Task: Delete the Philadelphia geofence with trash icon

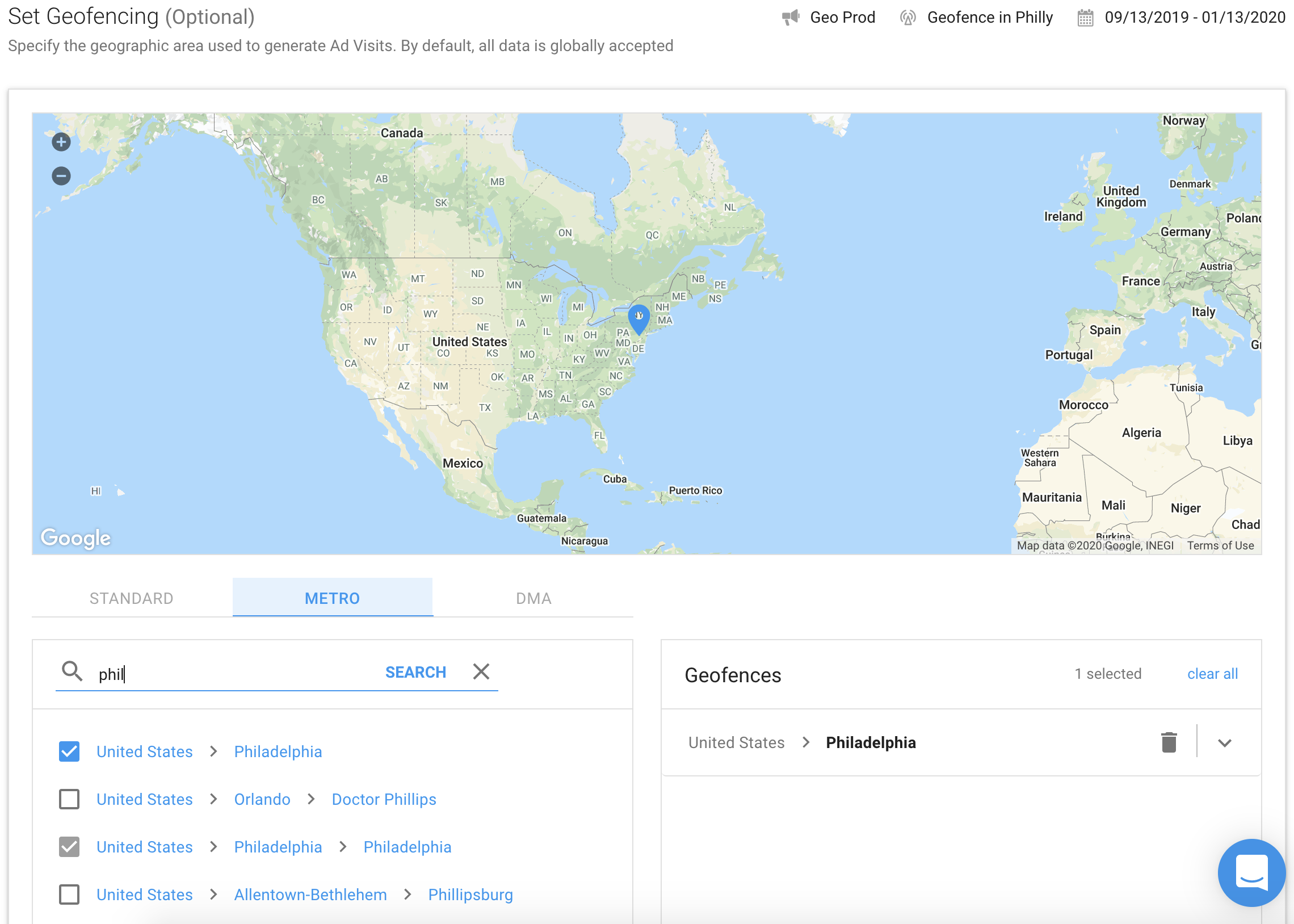Action: tap(1169, 742)
